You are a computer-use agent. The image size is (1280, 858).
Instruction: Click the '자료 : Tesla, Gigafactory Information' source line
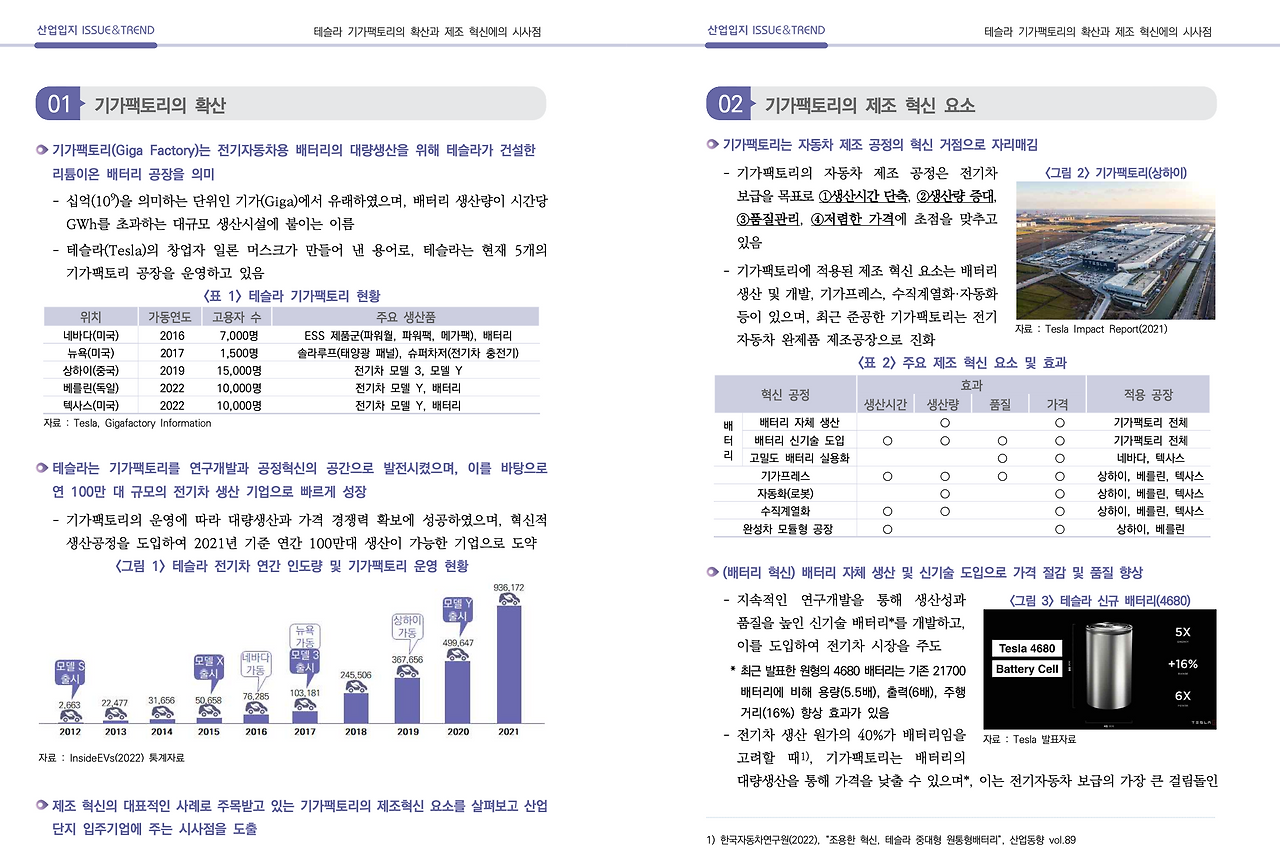click(127, 423)
